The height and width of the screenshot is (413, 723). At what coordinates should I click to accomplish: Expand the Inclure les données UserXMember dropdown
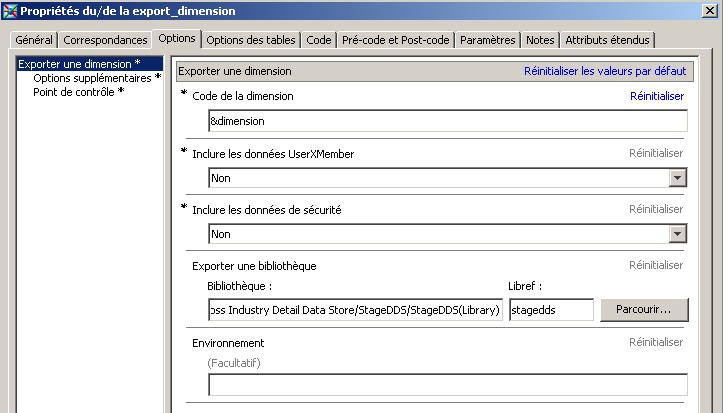[x=678, y=178]
